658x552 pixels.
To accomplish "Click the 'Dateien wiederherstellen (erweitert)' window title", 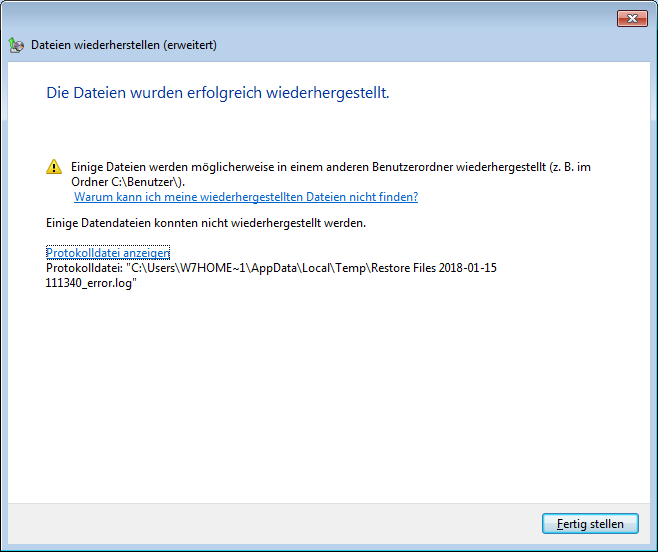I will [x=124, y=45].
